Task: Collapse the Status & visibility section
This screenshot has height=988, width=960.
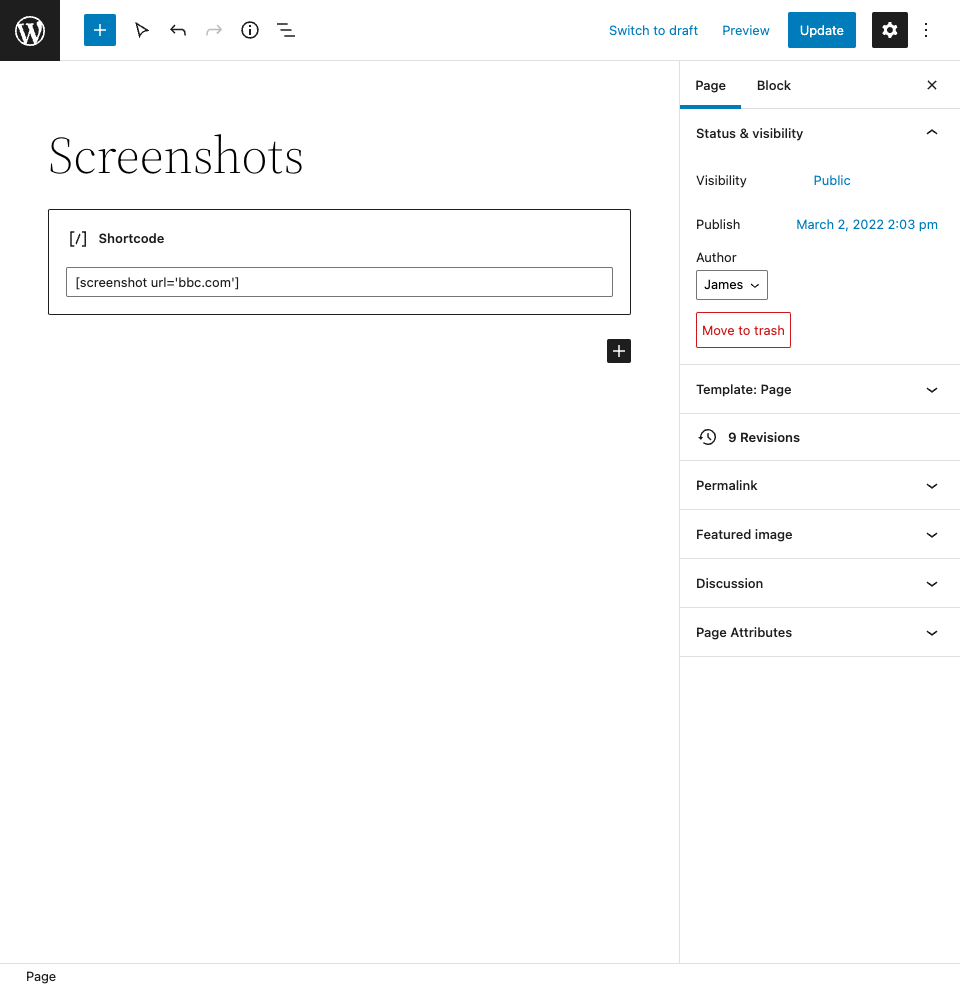Action: click(x=932, y=133)
